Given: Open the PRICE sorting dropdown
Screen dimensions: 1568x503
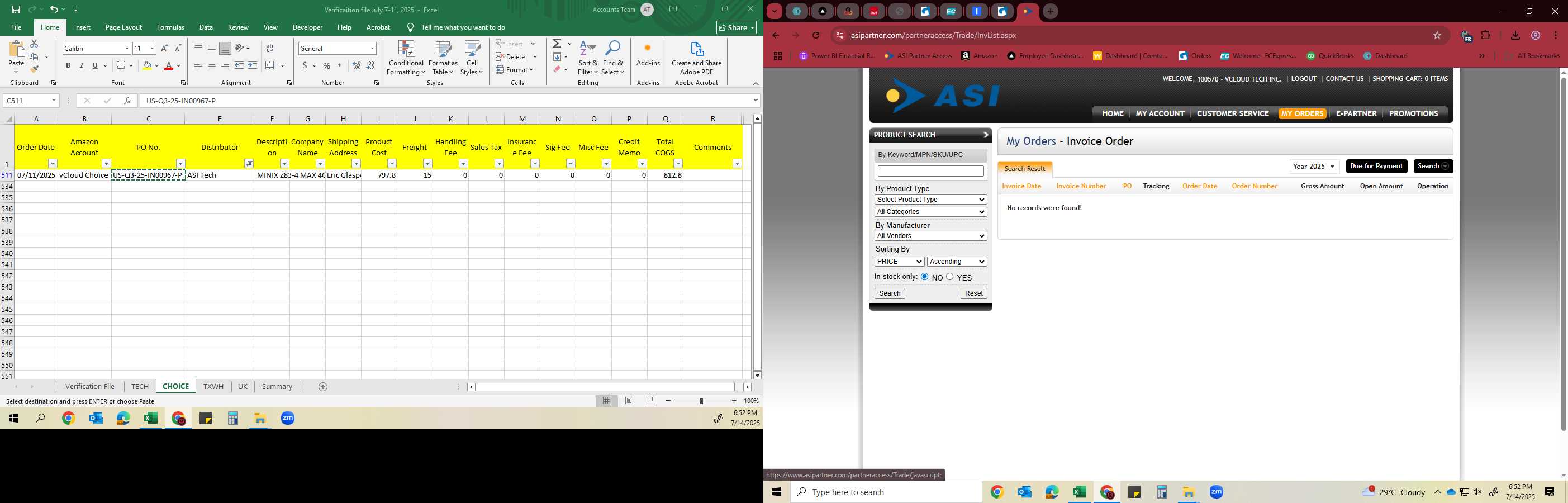Looking at the screenshot, I should 899,262.
